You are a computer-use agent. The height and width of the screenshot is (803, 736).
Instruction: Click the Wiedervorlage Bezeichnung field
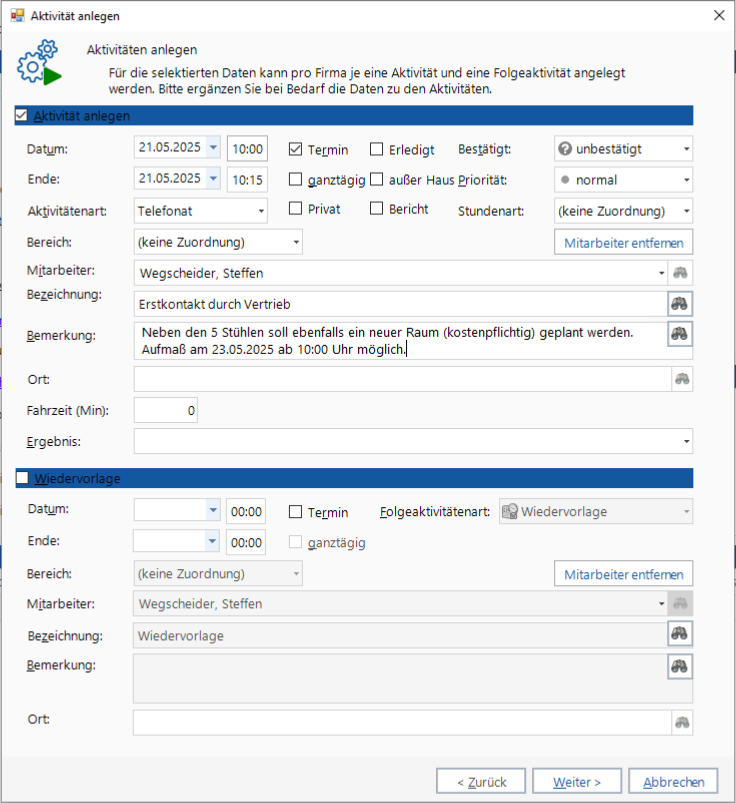click(x=400, y=636)
